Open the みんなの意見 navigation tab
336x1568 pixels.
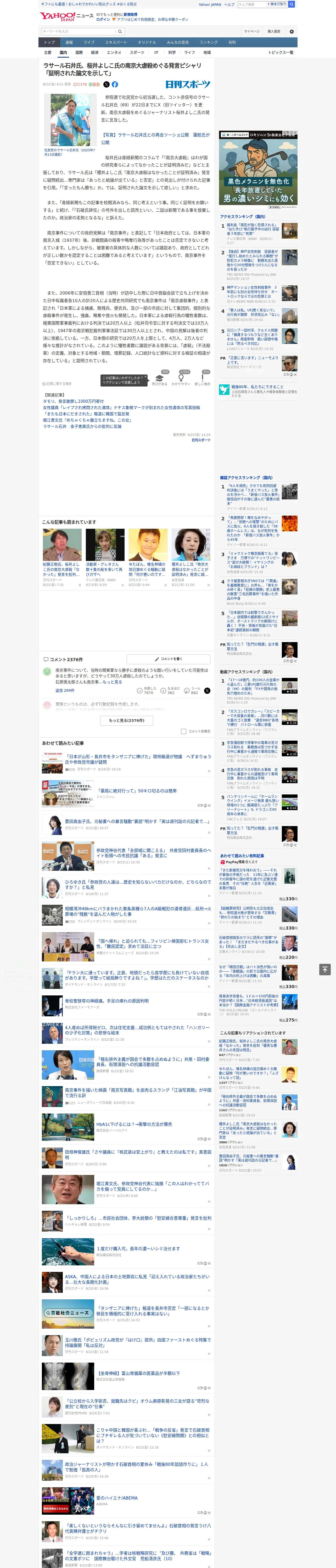[x=177, y=43]
